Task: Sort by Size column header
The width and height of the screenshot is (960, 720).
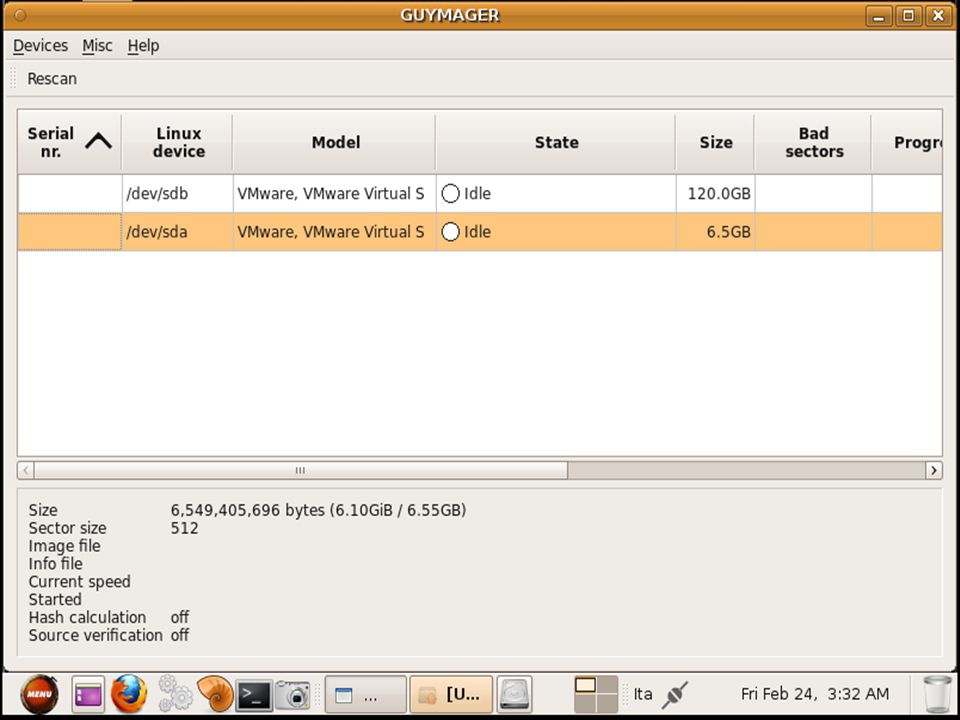Action: (715, 142)
